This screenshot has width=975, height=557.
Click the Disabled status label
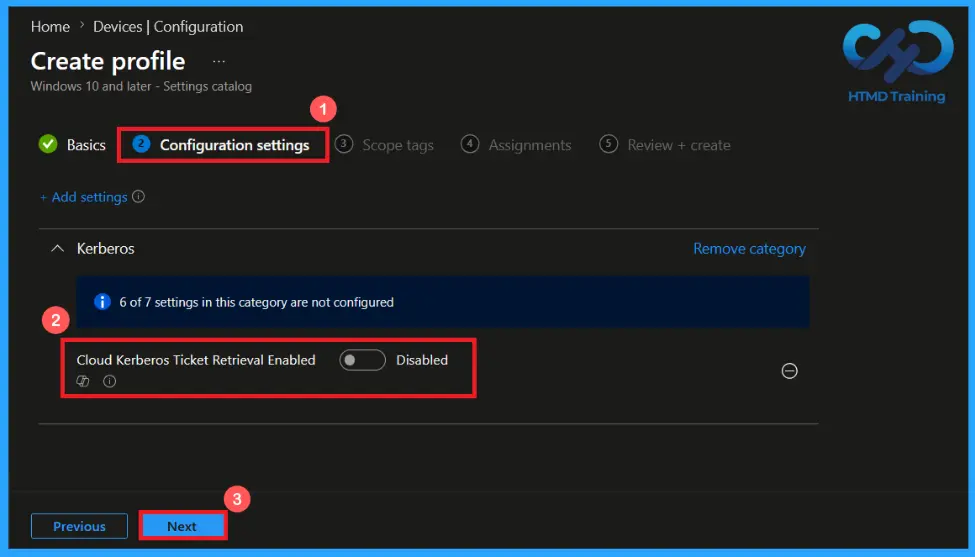[x=422, y=360]
